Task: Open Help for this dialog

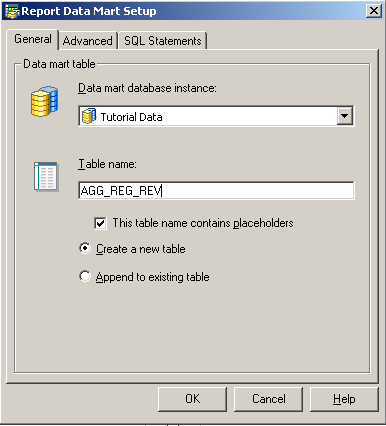Action: [344, 399]
